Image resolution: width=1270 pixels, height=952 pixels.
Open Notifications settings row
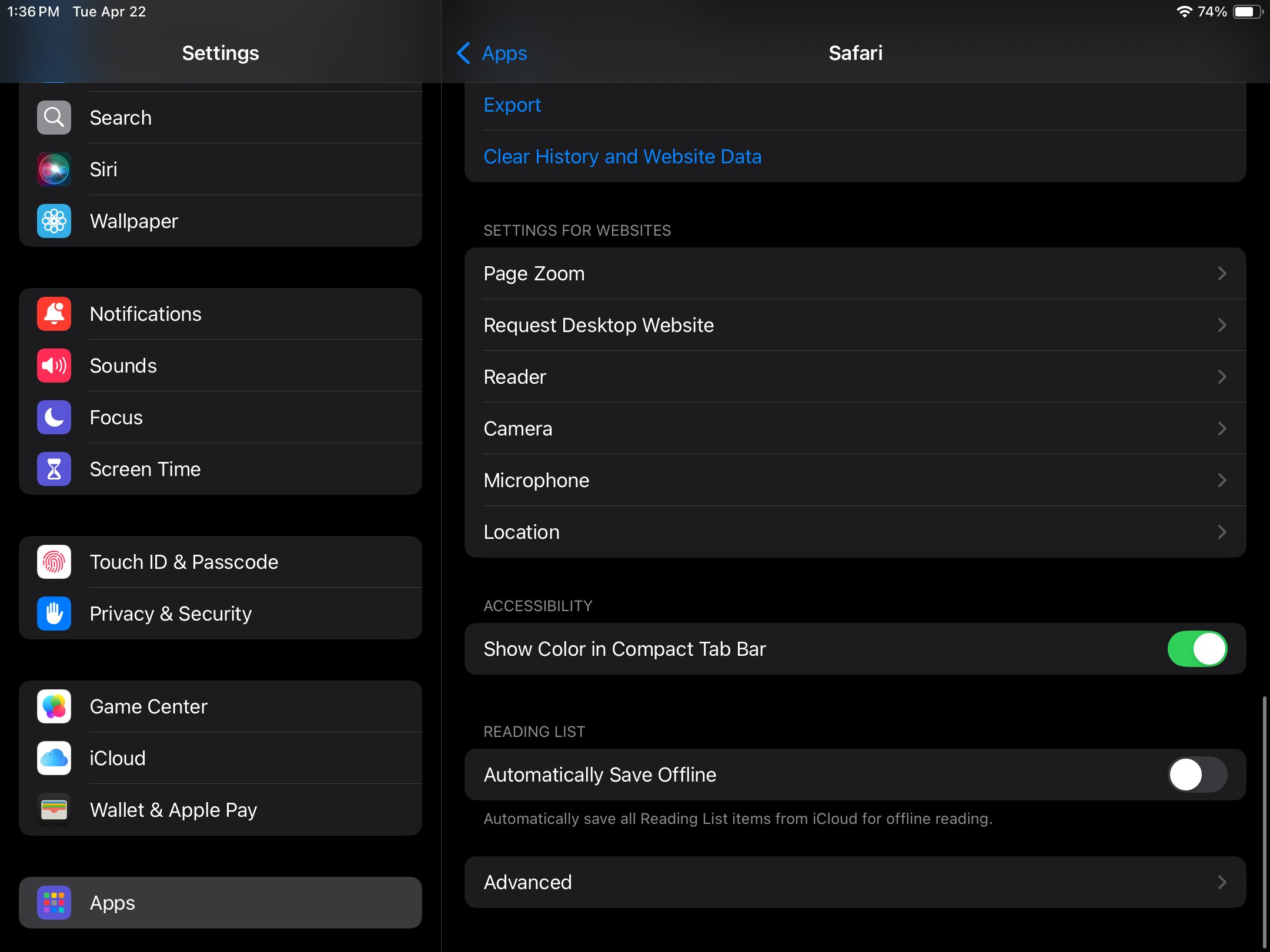coord(220,314)
